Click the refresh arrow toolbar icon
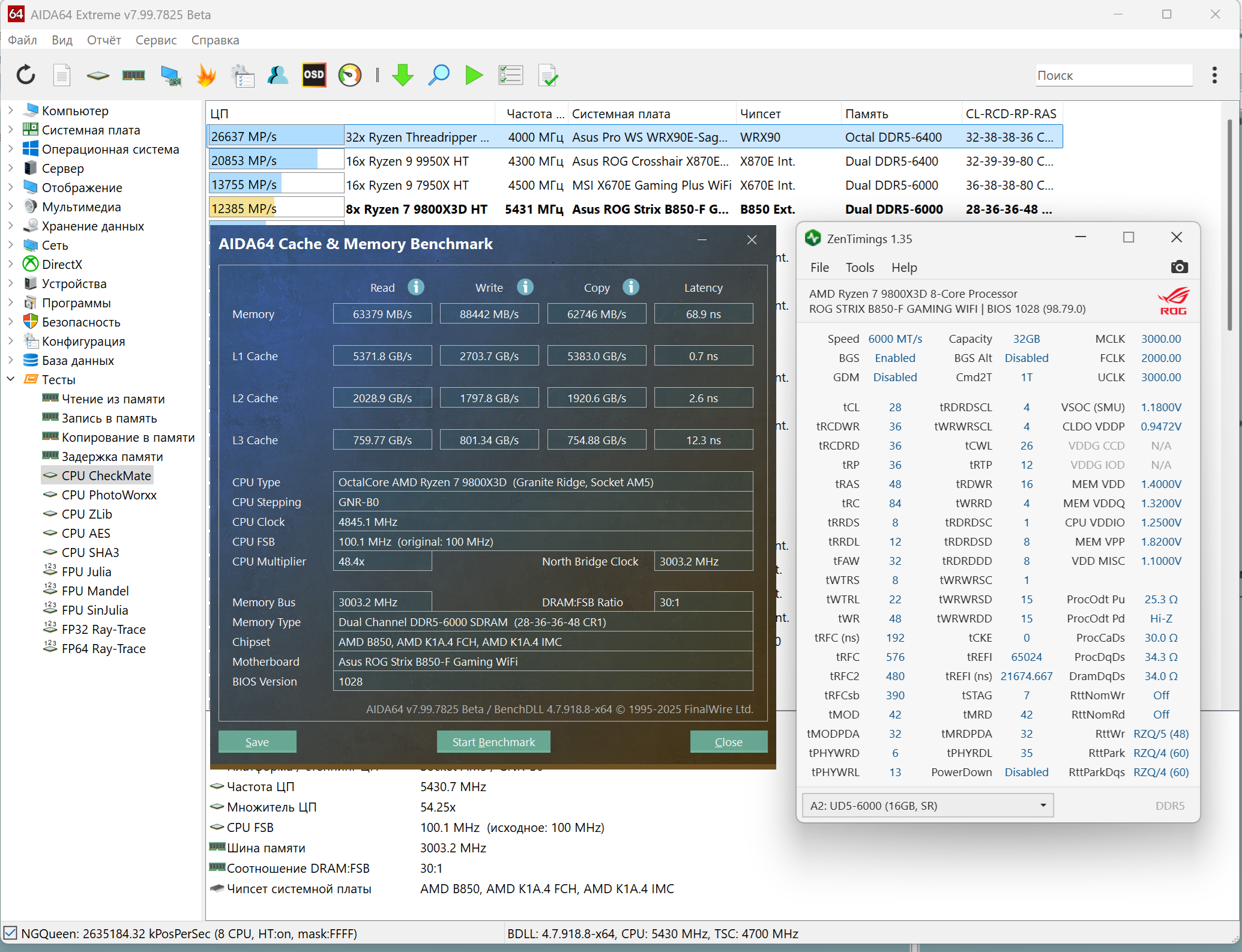 click(26, 75)
